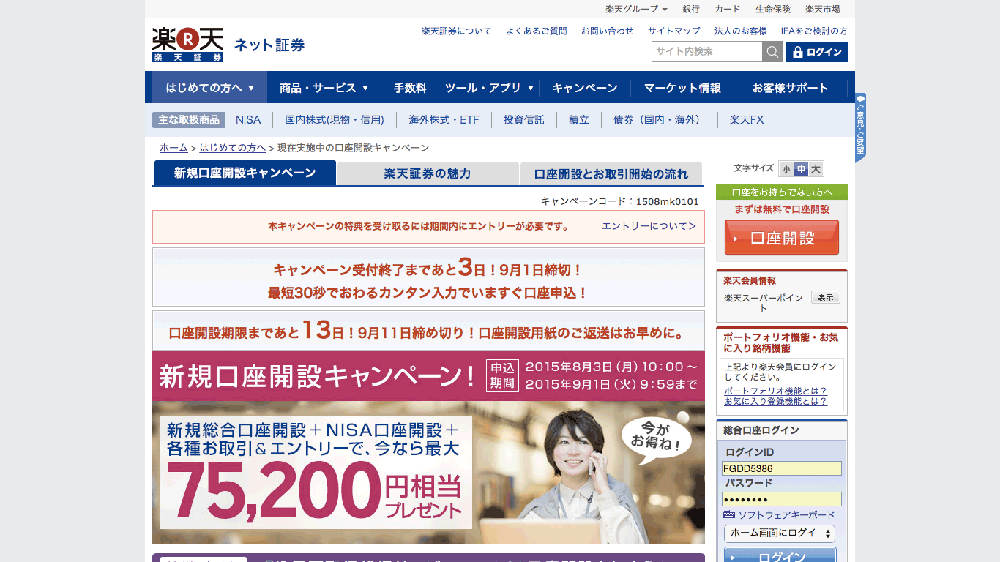
Task: Open the 楽天FX link
Action: pyautogui.click(x=747, y=120)
